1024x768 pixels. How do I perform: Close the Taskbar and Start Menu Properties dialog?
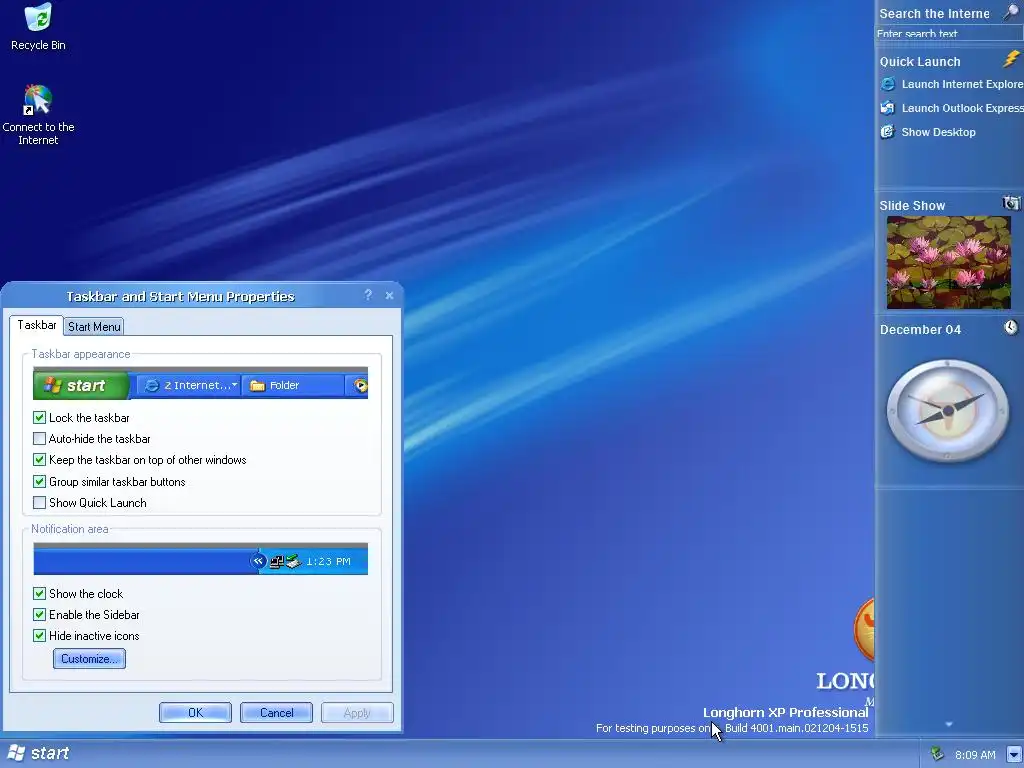(389, 296)
